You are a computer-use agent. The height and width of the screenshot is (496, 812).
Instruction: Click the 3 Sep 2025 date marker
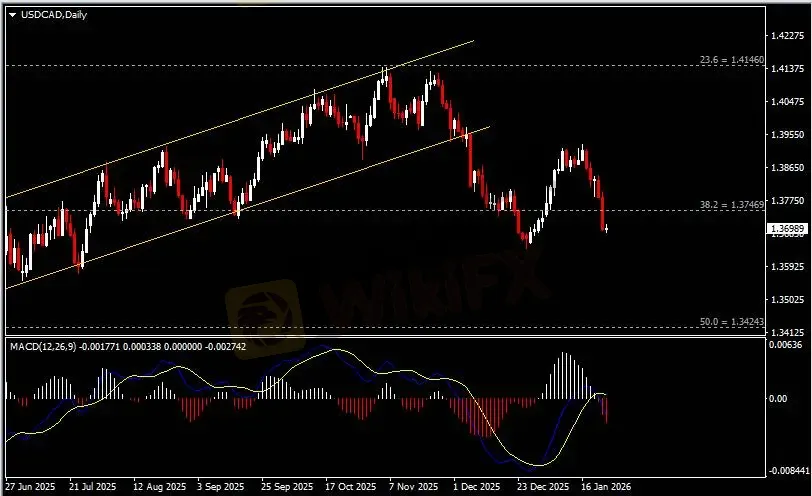click(x=221, y=487)
